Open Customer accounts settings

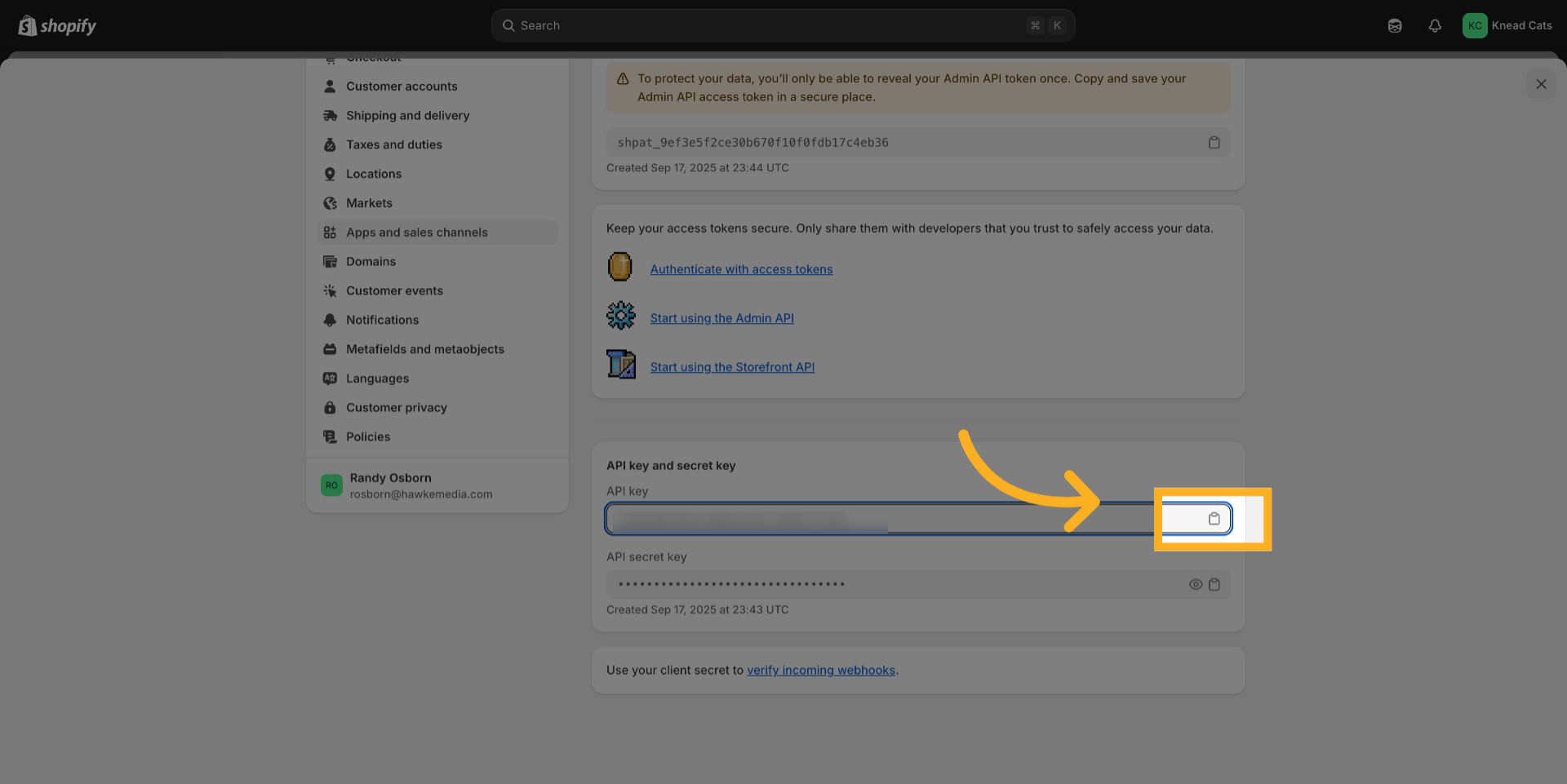pos(401,86)
